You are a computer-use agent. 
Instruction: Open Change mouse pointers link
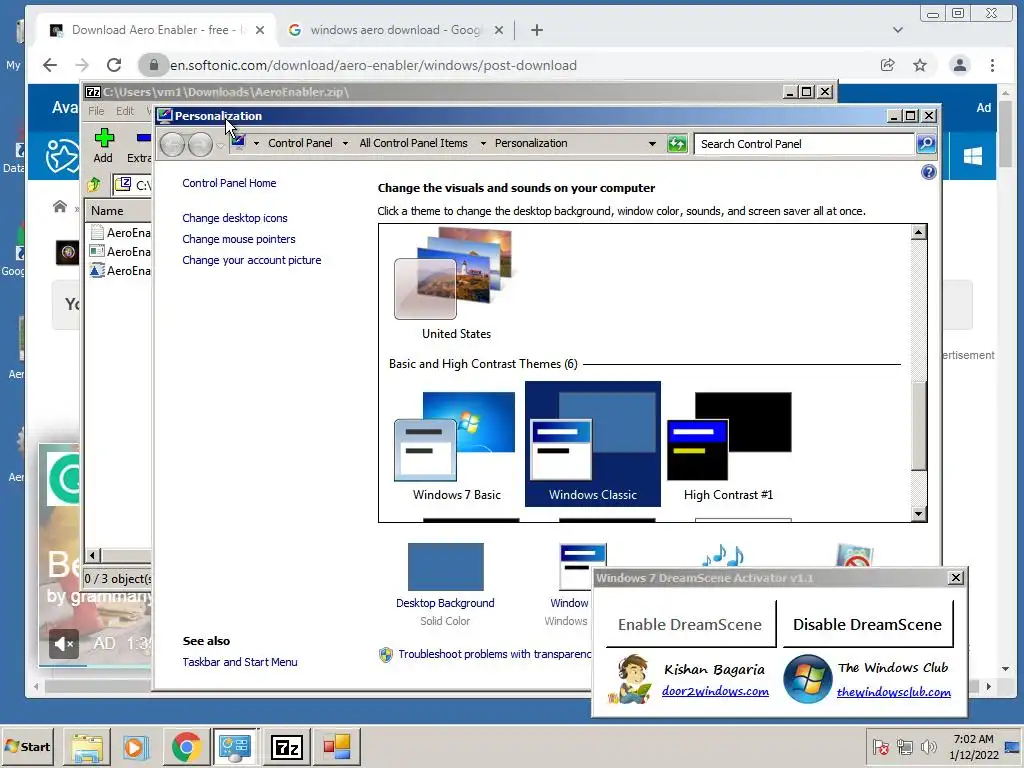click(238, 239)
